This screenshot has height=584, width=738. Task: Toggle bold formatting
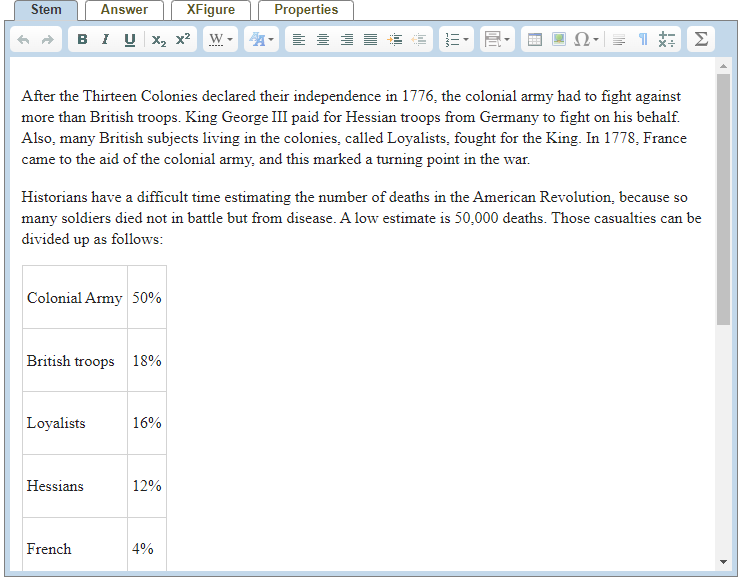click(x=82, y=40)
